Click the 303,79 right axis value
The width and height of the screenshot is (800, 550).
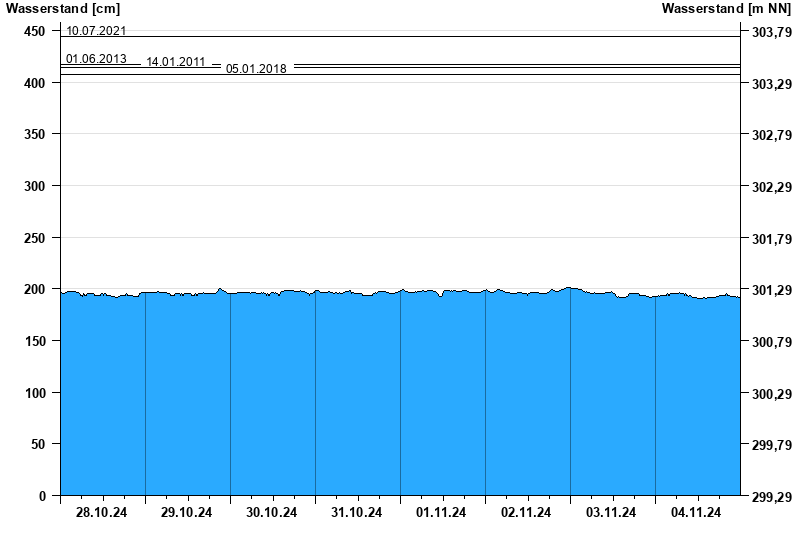pos(770,32)
